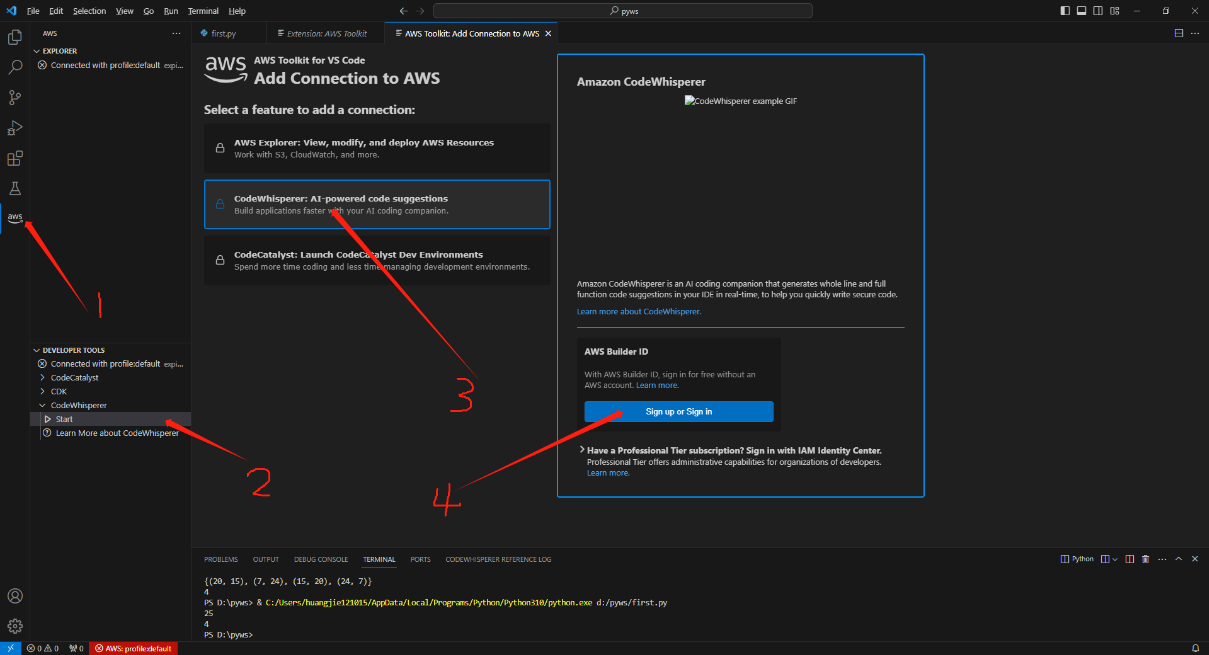Open the Selection menu
The width and height of the screenshot is (1209, 655).
tap(89, 11)
